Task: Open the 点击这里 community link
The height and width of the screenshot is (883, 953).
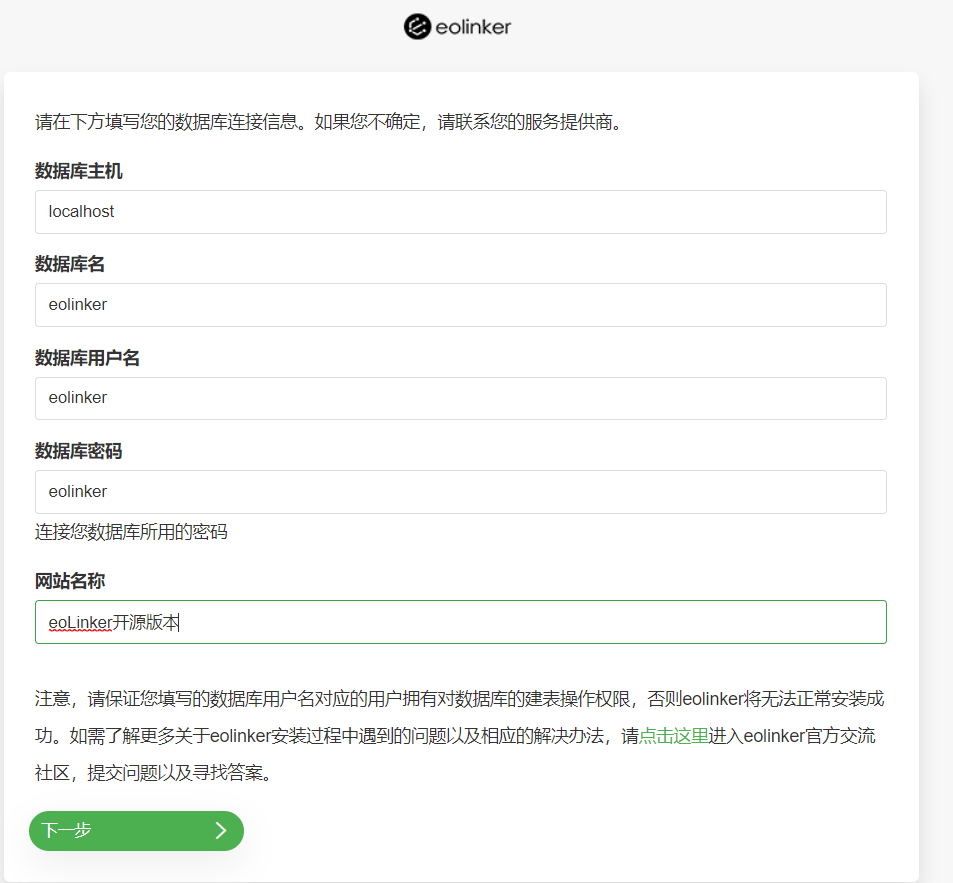Action: (673, 736)
